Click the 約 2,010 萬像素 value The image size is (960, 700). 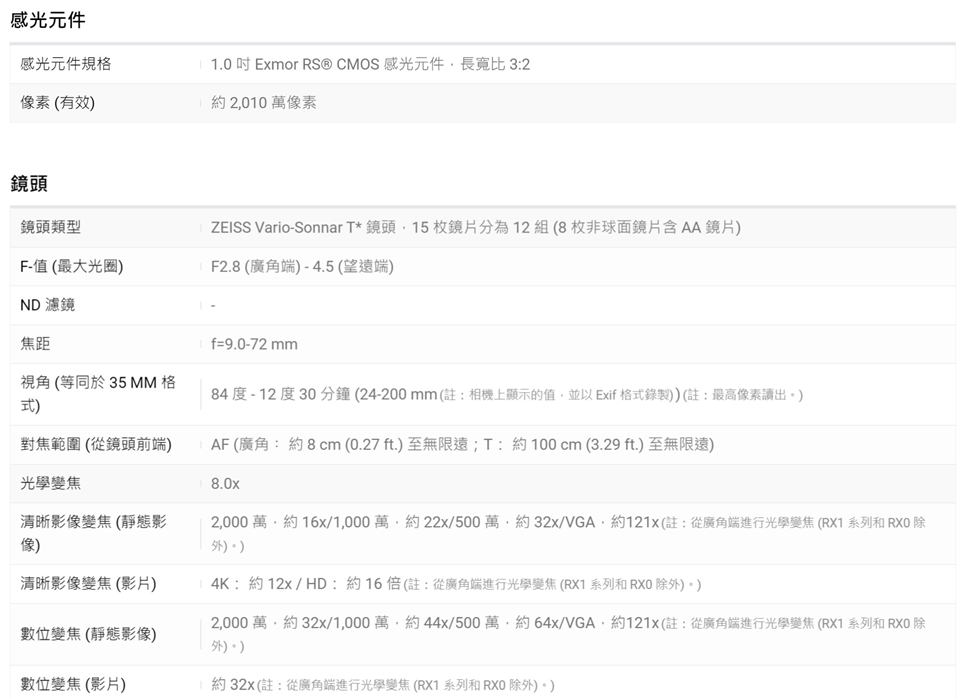click(x=264, y=103)
